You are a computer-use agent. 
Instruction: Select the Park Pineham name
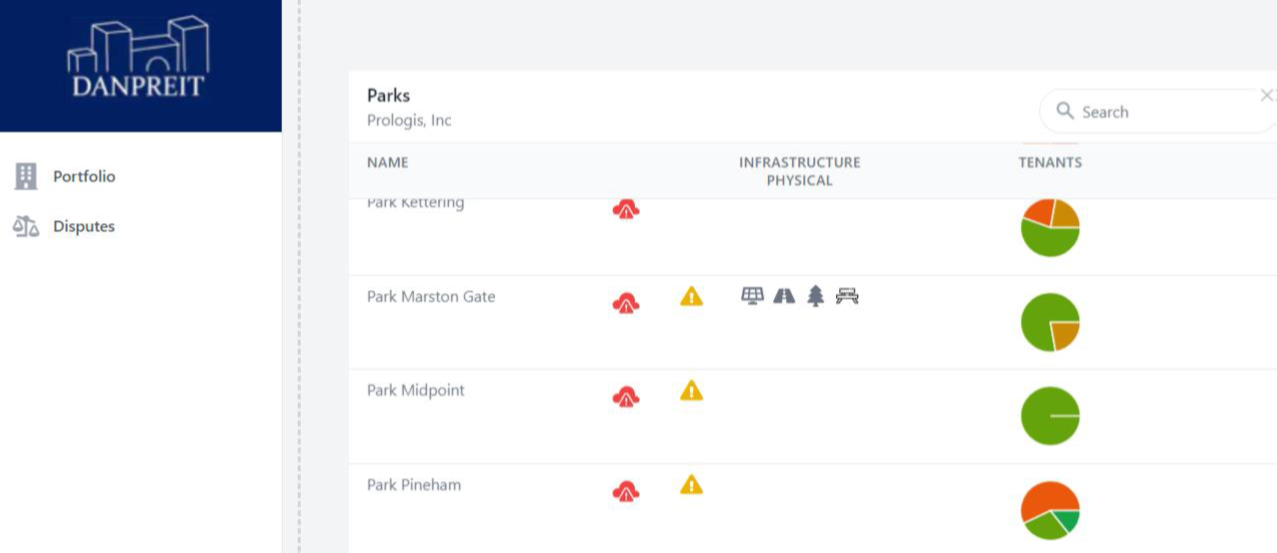pos(414,485)
